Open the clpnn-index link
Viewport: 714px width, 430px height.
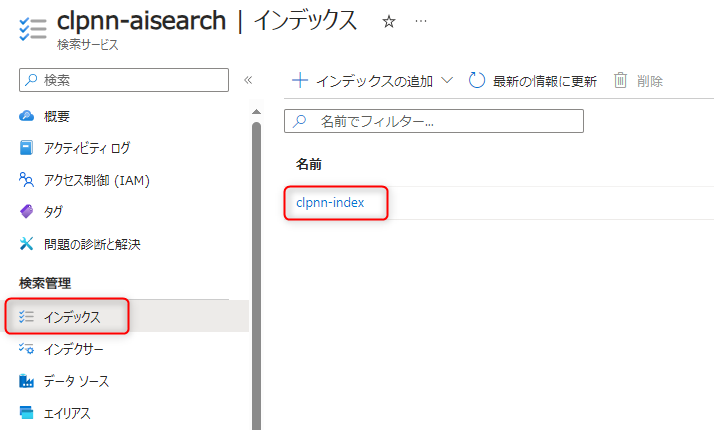click(x=330, y=203)
